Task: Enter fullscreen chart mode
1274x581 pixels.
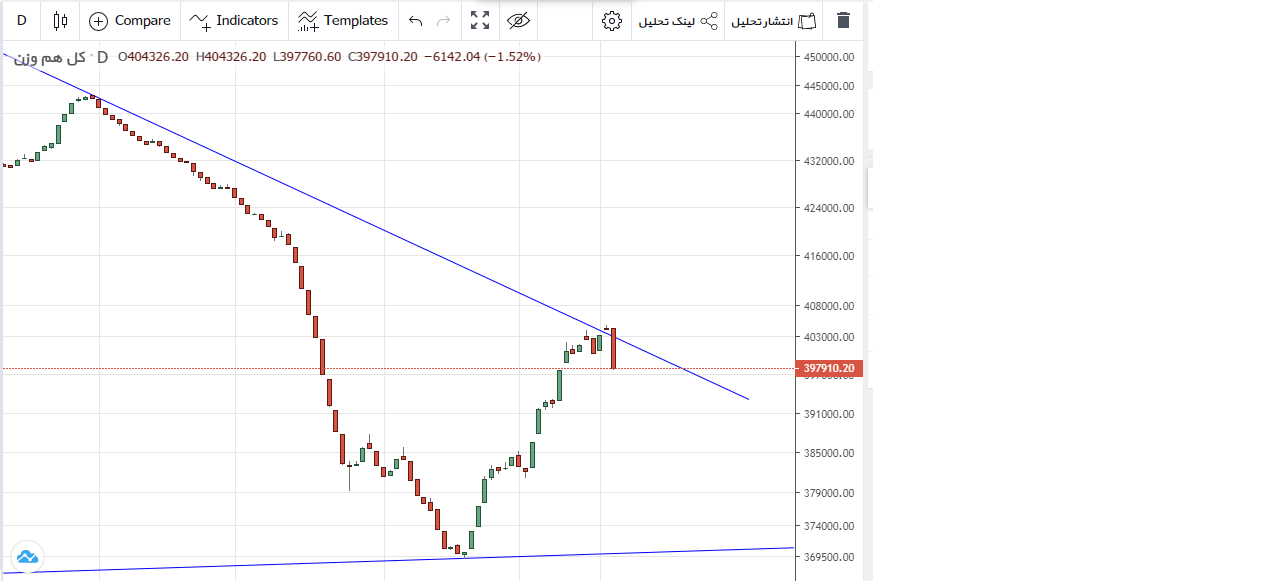Action: (480, 20)
